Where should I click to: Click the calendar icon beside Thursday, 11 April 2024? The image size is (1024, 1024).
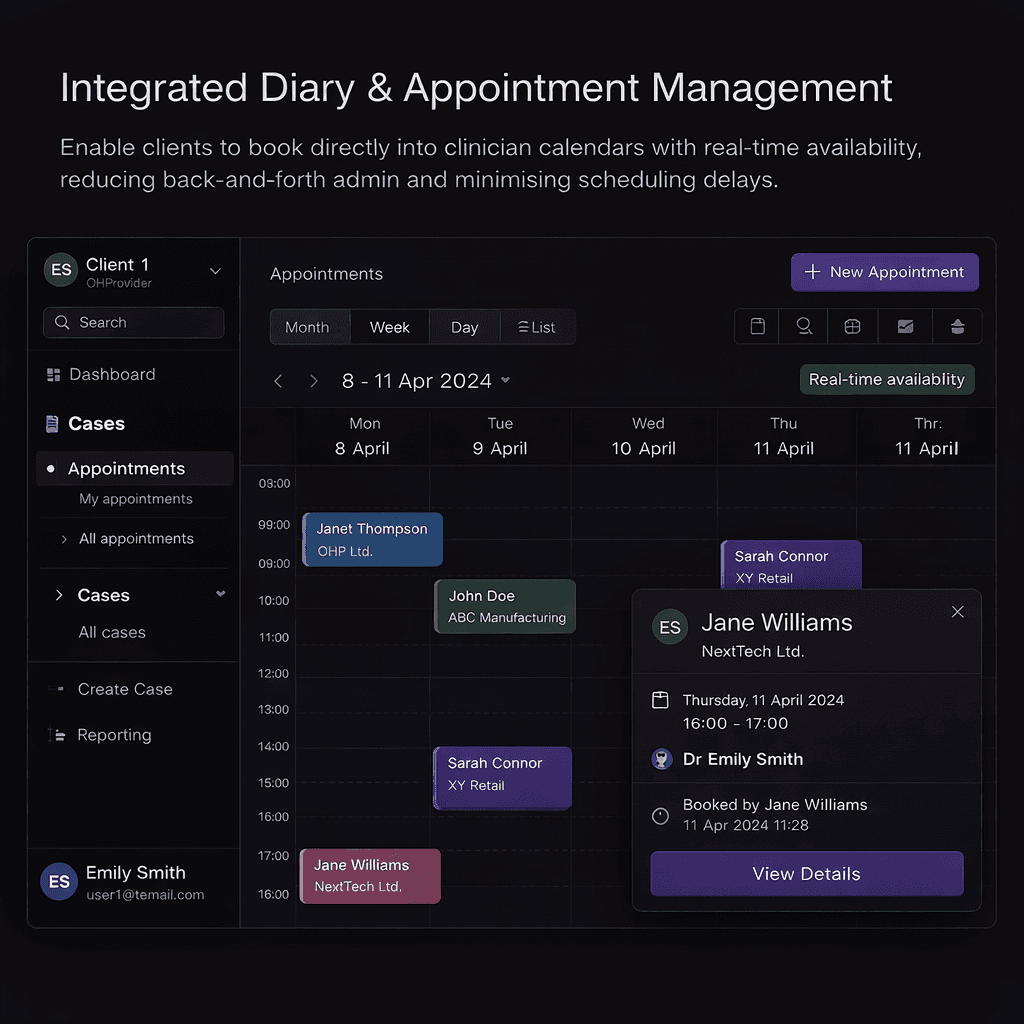coord(660,700)
